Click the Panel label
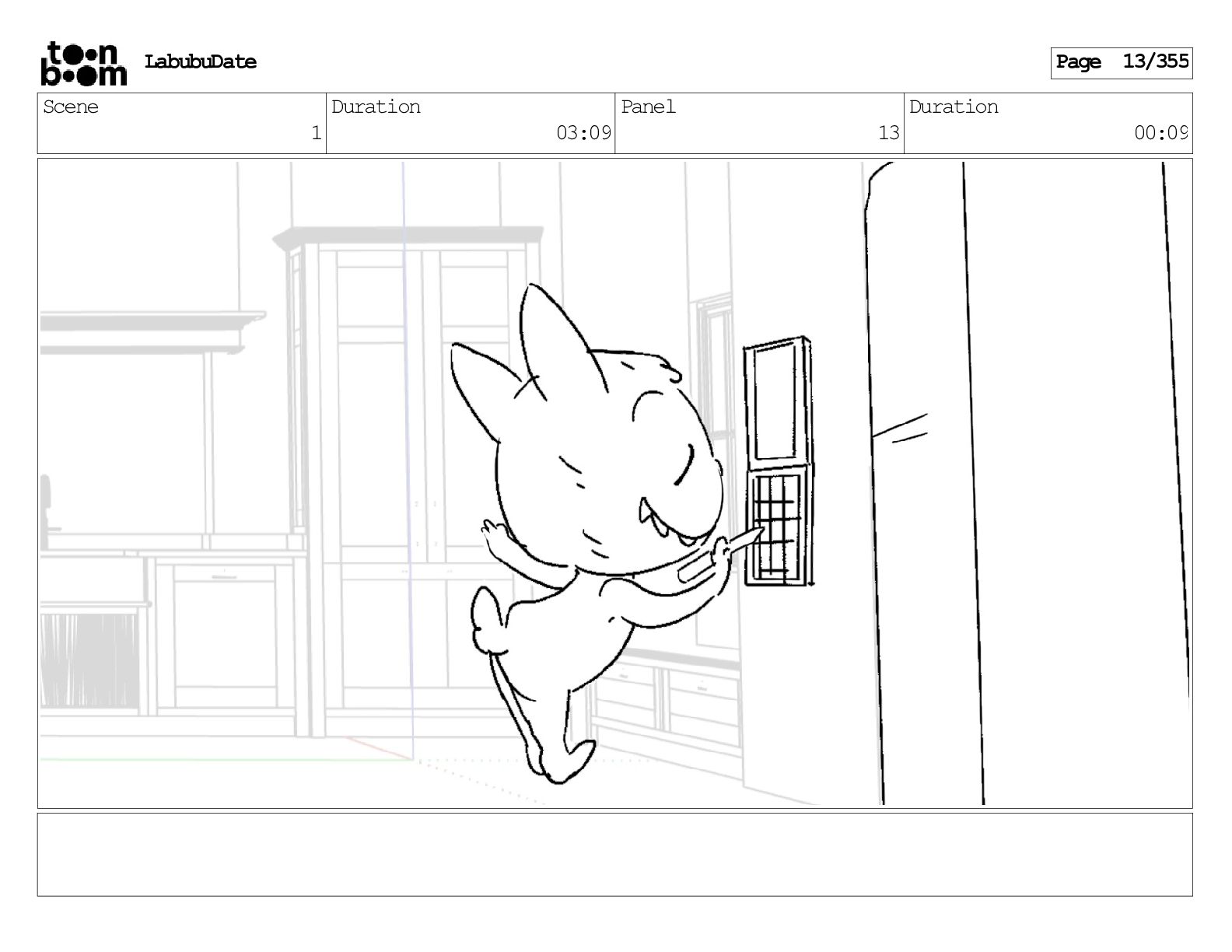 pyautogui.click(x=648, y=107)
